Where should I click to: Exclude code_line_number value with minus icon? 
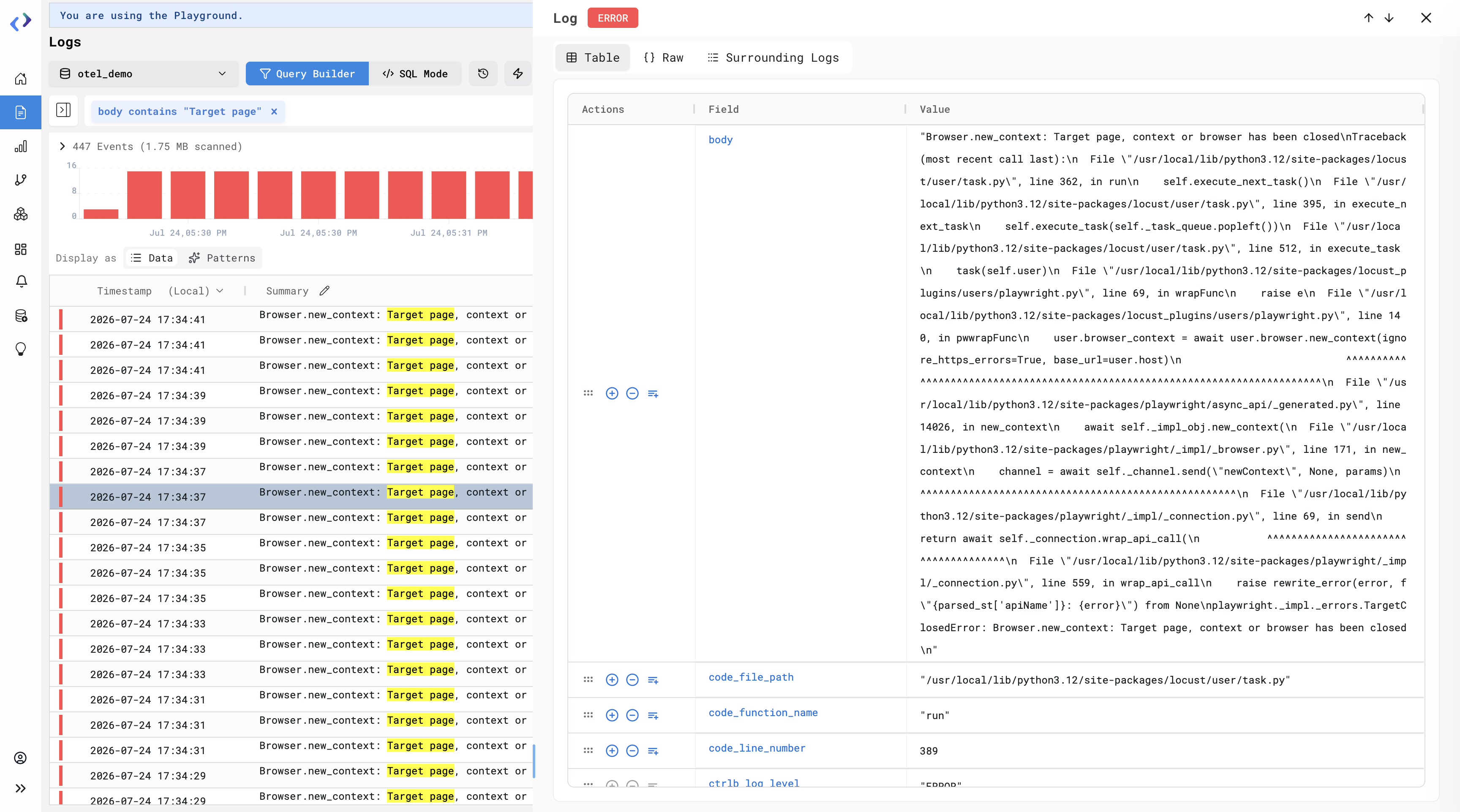632,751
